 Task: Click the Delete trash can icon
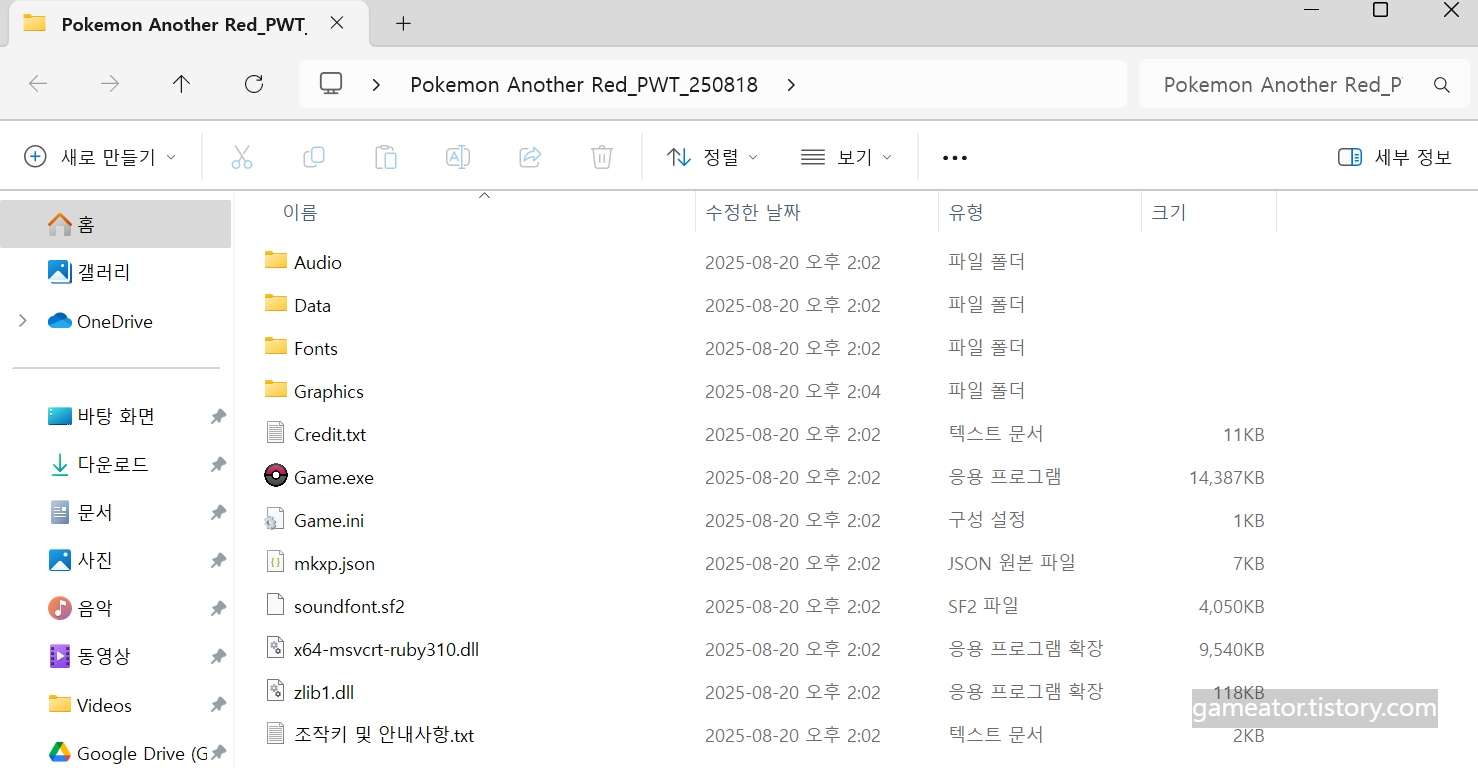[x=602, y=157]
